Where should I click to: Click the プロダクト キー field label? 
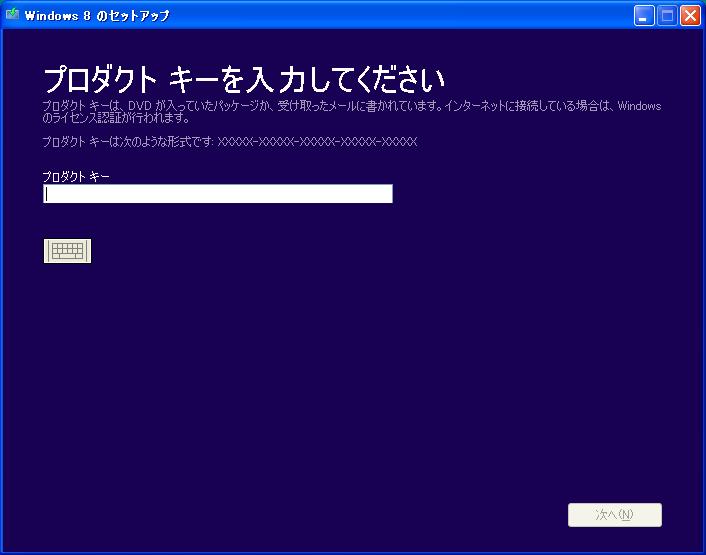[76, 176]
